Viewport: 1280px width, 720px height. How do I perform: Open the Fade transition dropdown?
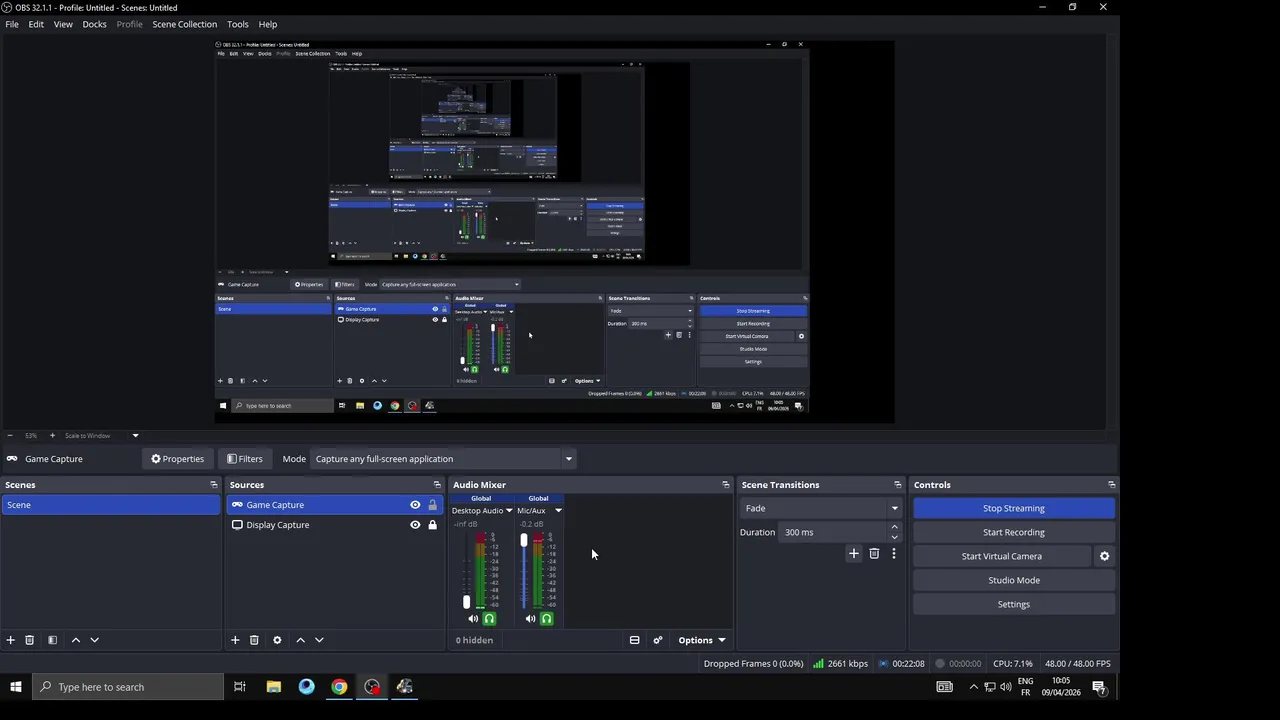820,508
